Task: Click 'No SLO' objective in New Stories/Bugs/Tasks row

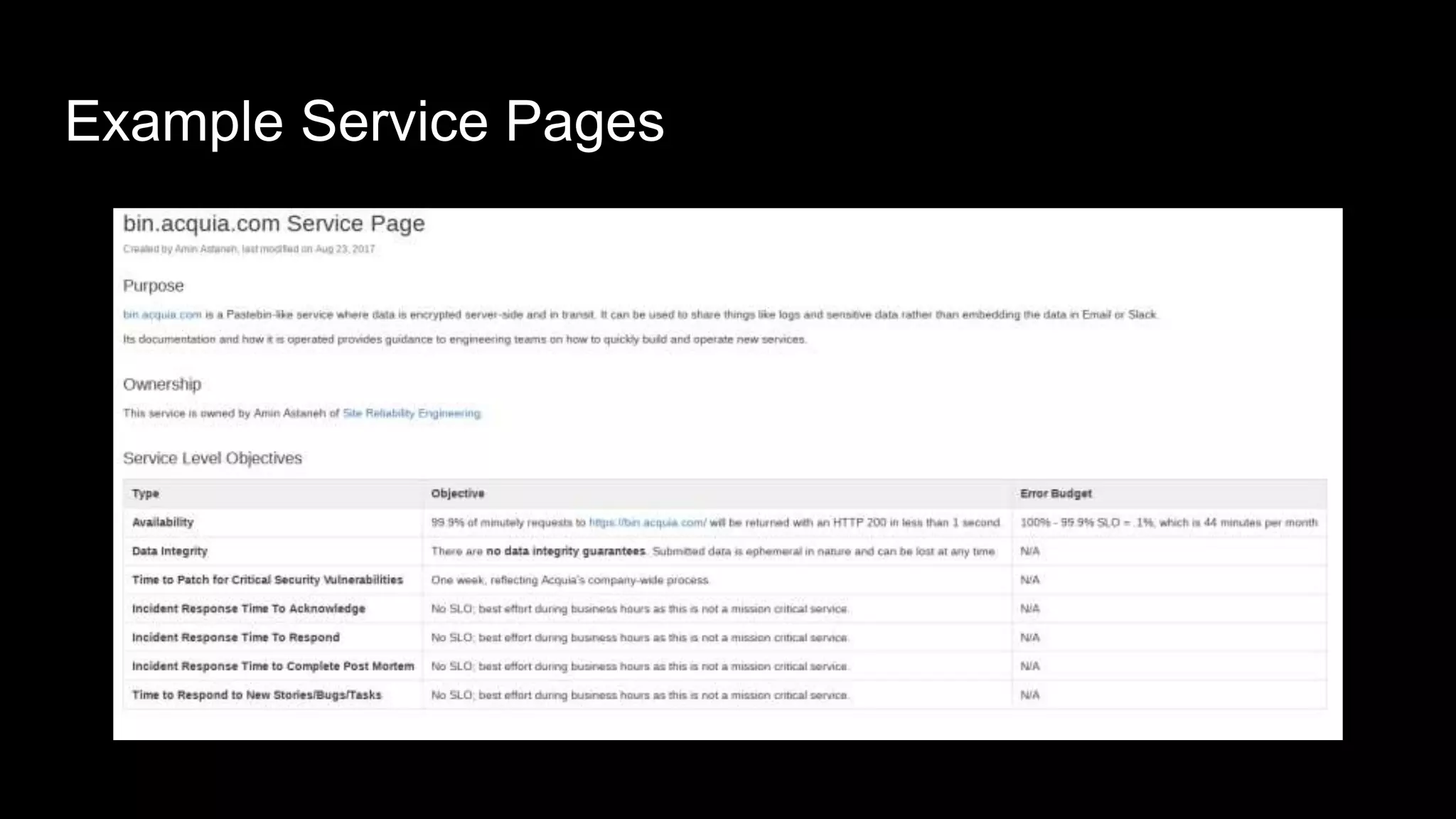Action: pos(640,695)
